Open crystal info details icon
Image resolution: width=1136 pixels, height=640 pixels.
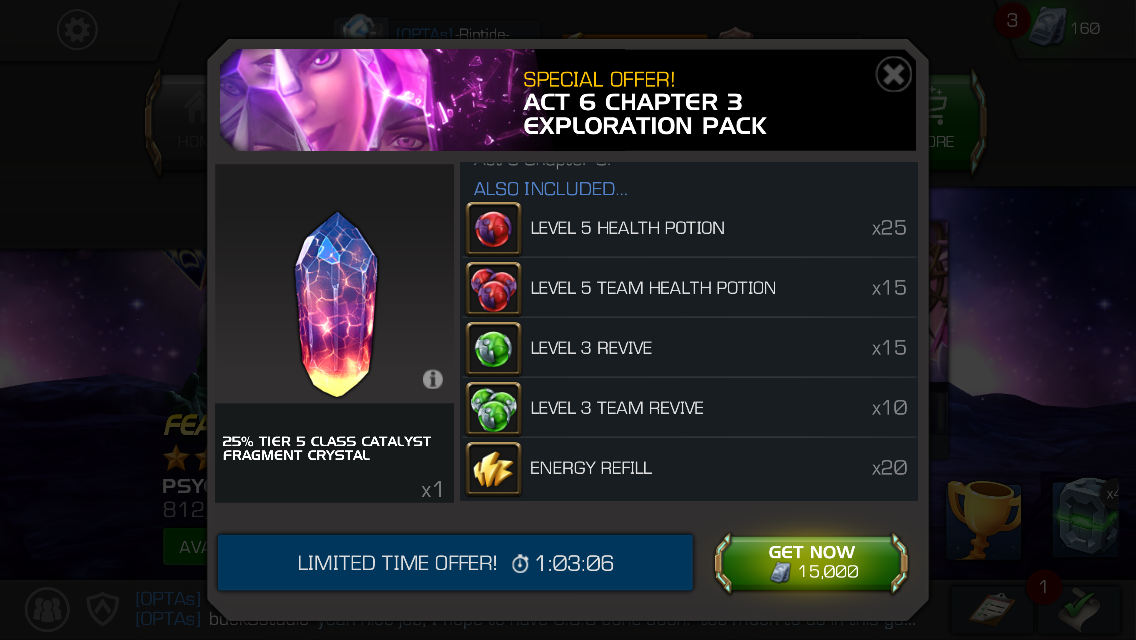[x=433, y=379]
